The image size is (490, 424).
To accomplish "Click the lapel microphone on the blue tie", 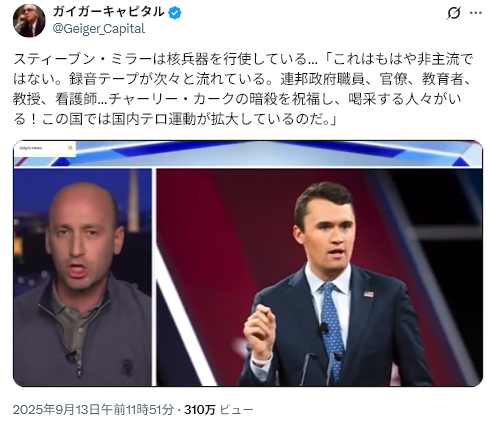I will [324, 328].
